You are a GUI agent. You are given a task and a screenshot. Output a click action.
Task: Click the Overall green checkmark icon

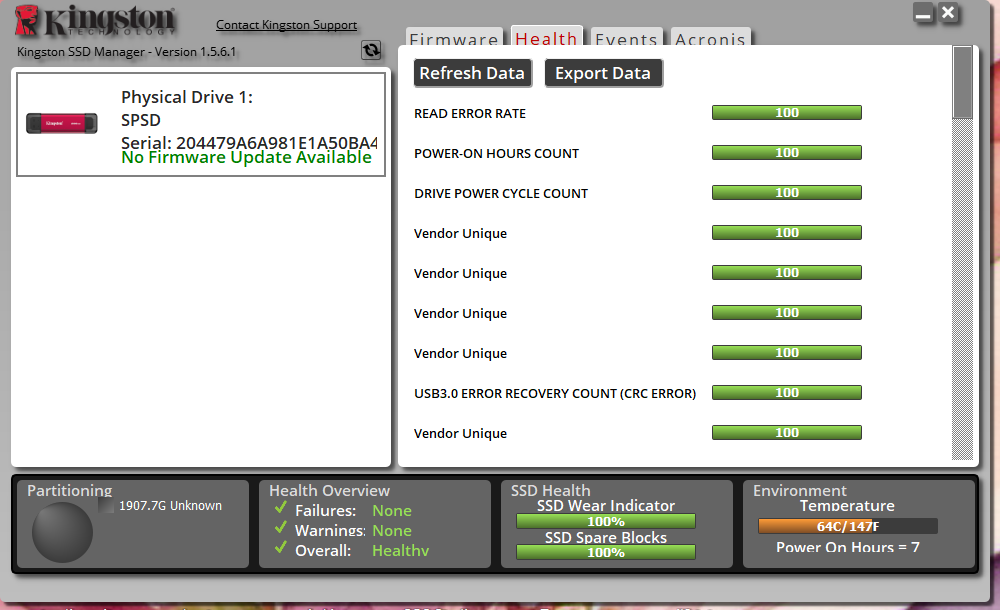pos(281,550)
